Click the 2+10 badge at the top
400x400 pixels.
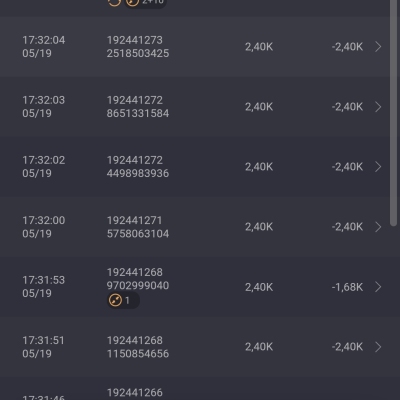coord(145,3)
